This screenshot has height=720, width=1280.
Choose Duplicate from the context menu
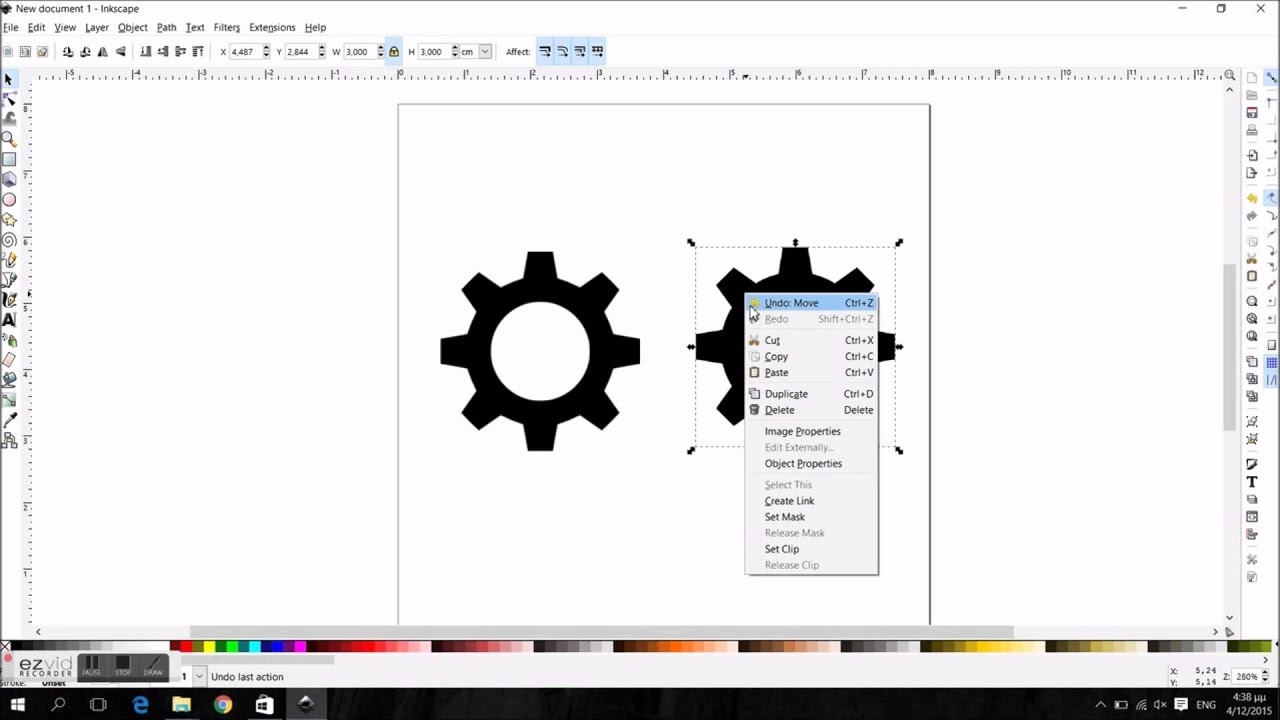click(785, 393)
